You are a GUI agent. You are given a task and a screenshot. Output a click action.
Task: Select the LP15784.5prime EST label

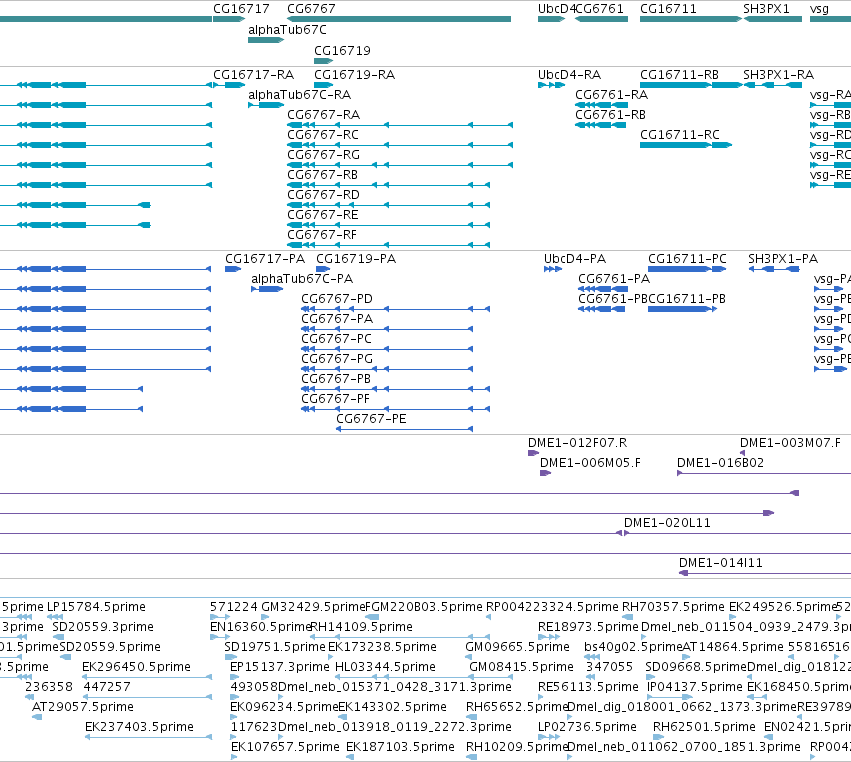tap(96, 607)
